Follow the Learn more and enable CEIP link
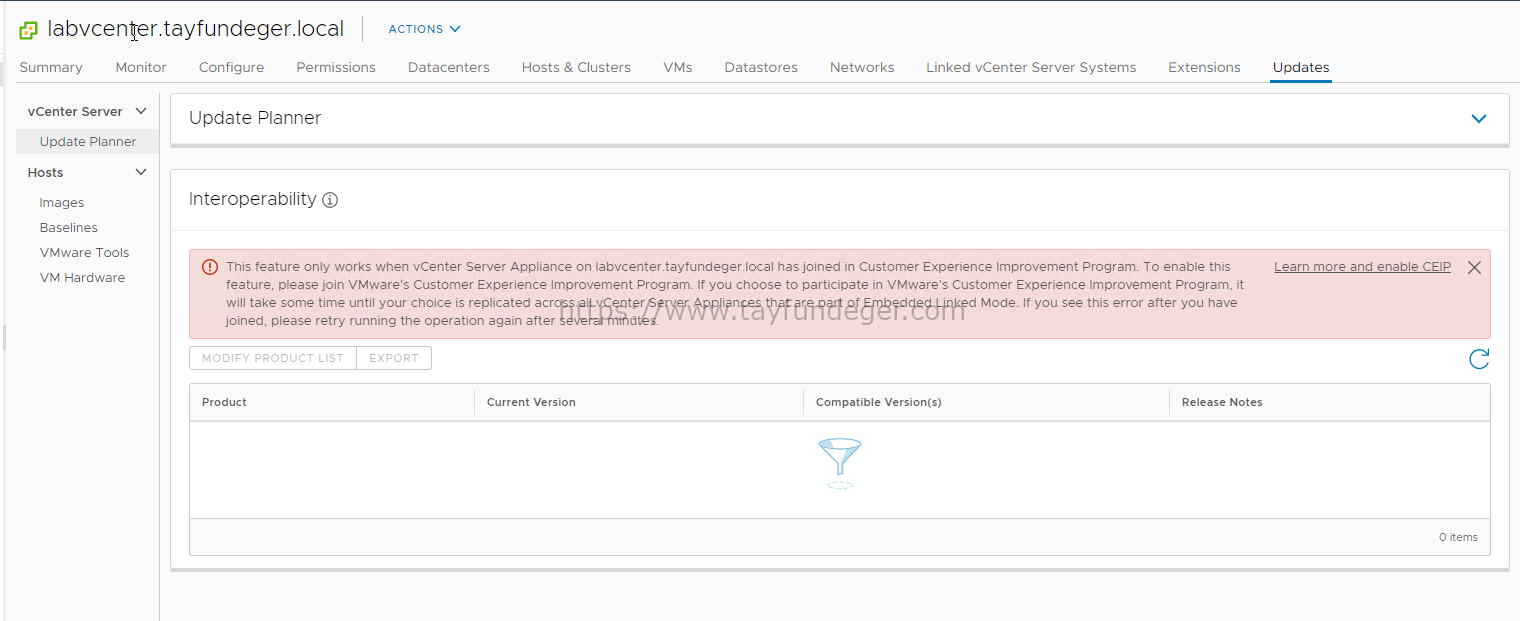1520x621 pixels. point(1362,267)
